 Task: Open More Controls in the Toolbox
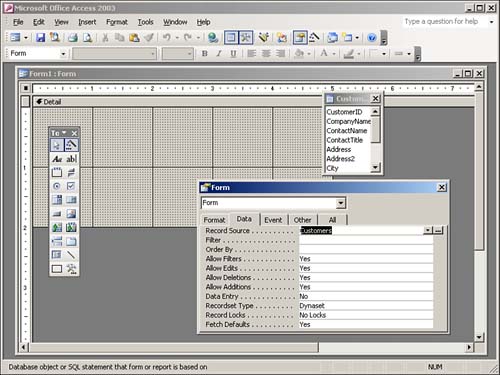coord(71,268)
